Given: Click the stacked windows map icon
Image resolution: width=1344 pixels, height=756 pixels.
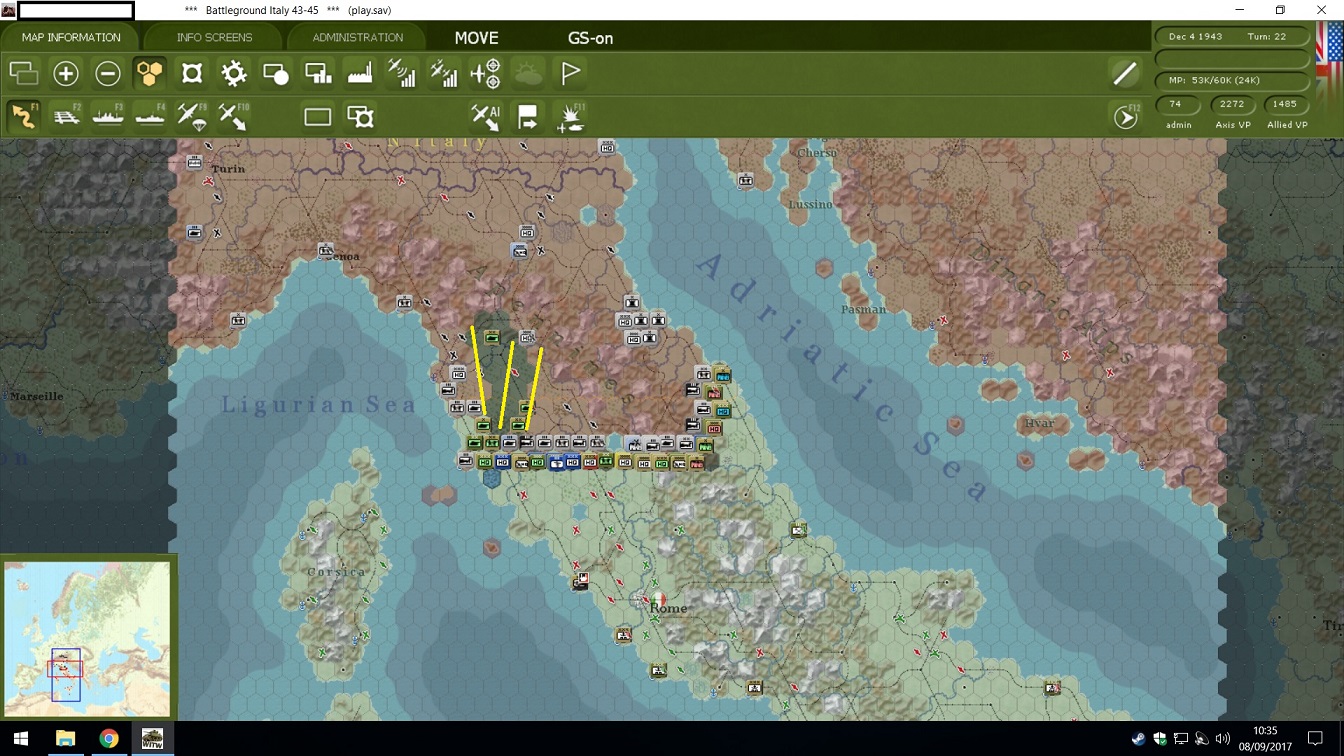Looking at the screenshot, I should (24, 73).
